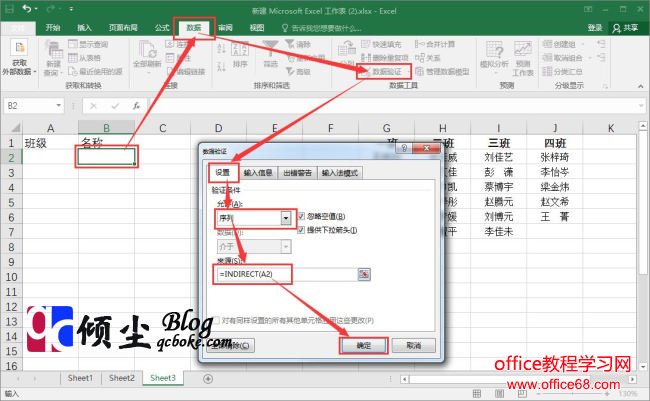Click Subtotal (分类汇总)
650x401 pixels.
click(x=563, y=72)
